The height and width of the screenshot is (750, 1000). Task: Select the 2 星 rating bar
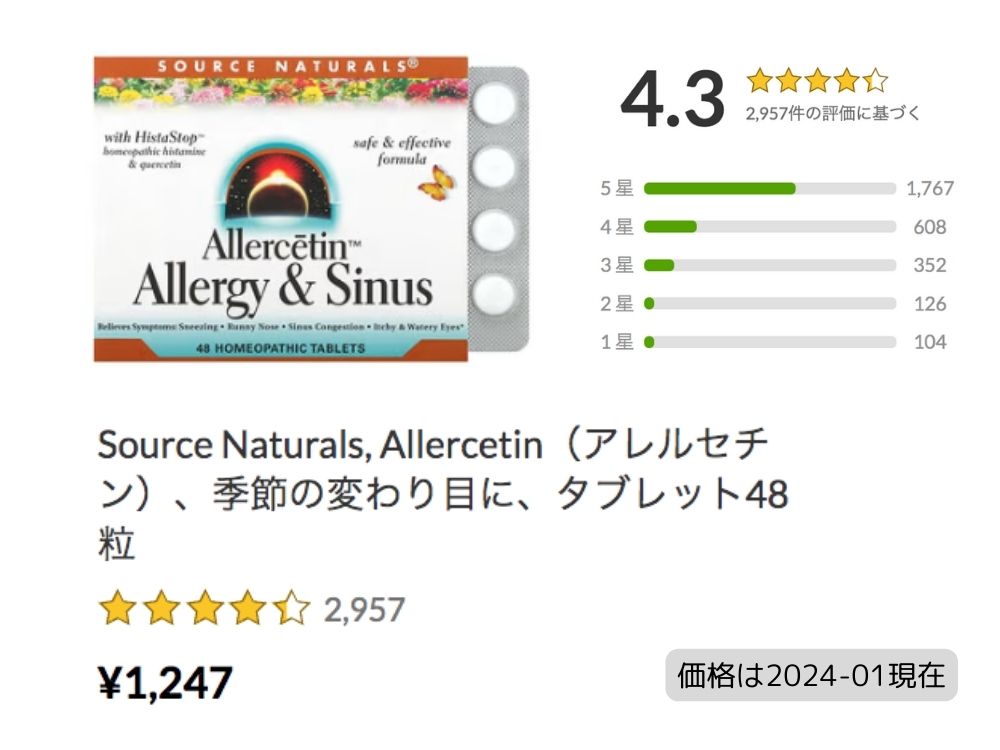pyautogui.click(x=769, y=304)
